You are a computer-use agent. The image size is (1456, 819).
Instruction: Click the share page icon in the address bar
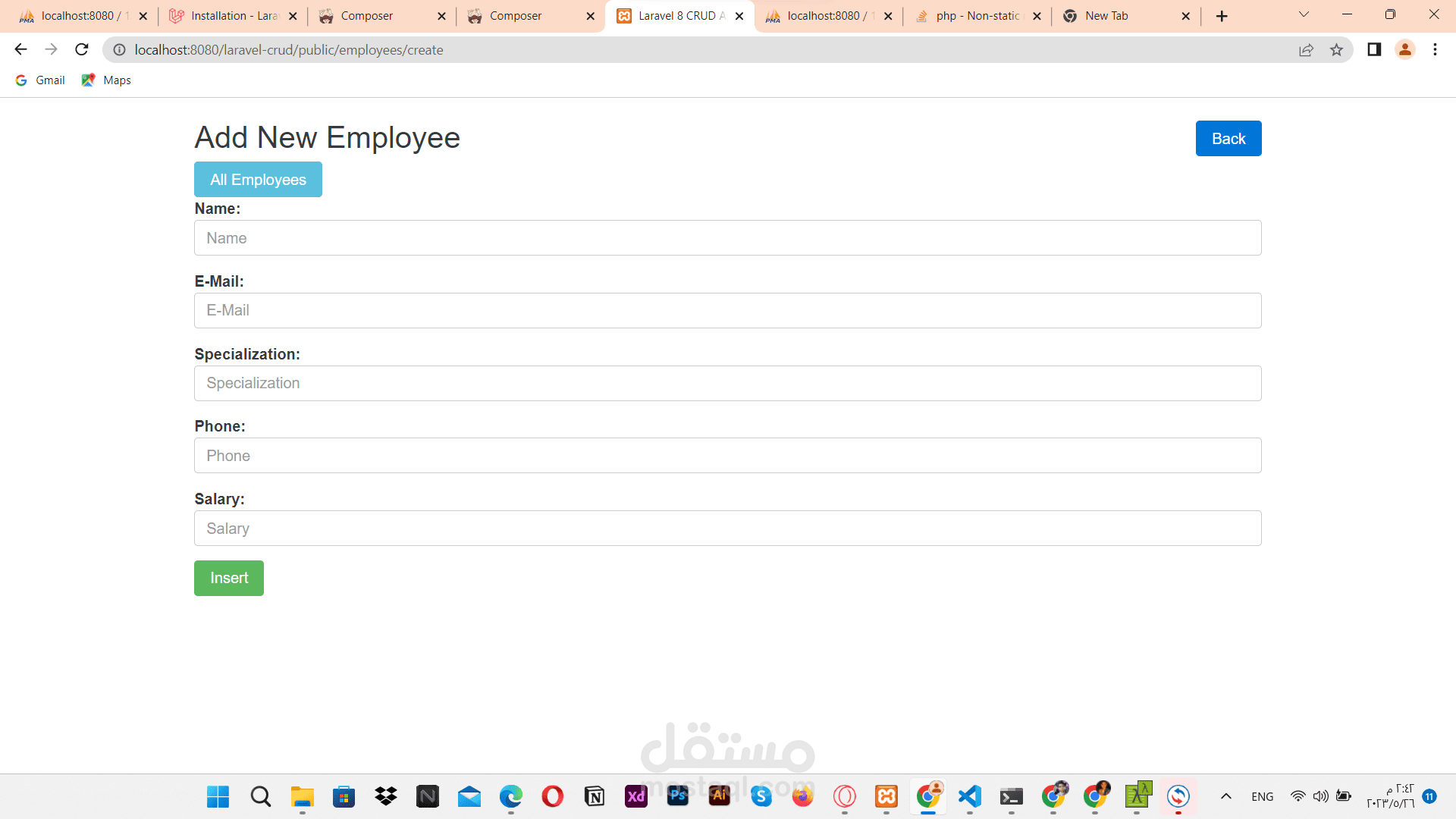pos(1306,50)
